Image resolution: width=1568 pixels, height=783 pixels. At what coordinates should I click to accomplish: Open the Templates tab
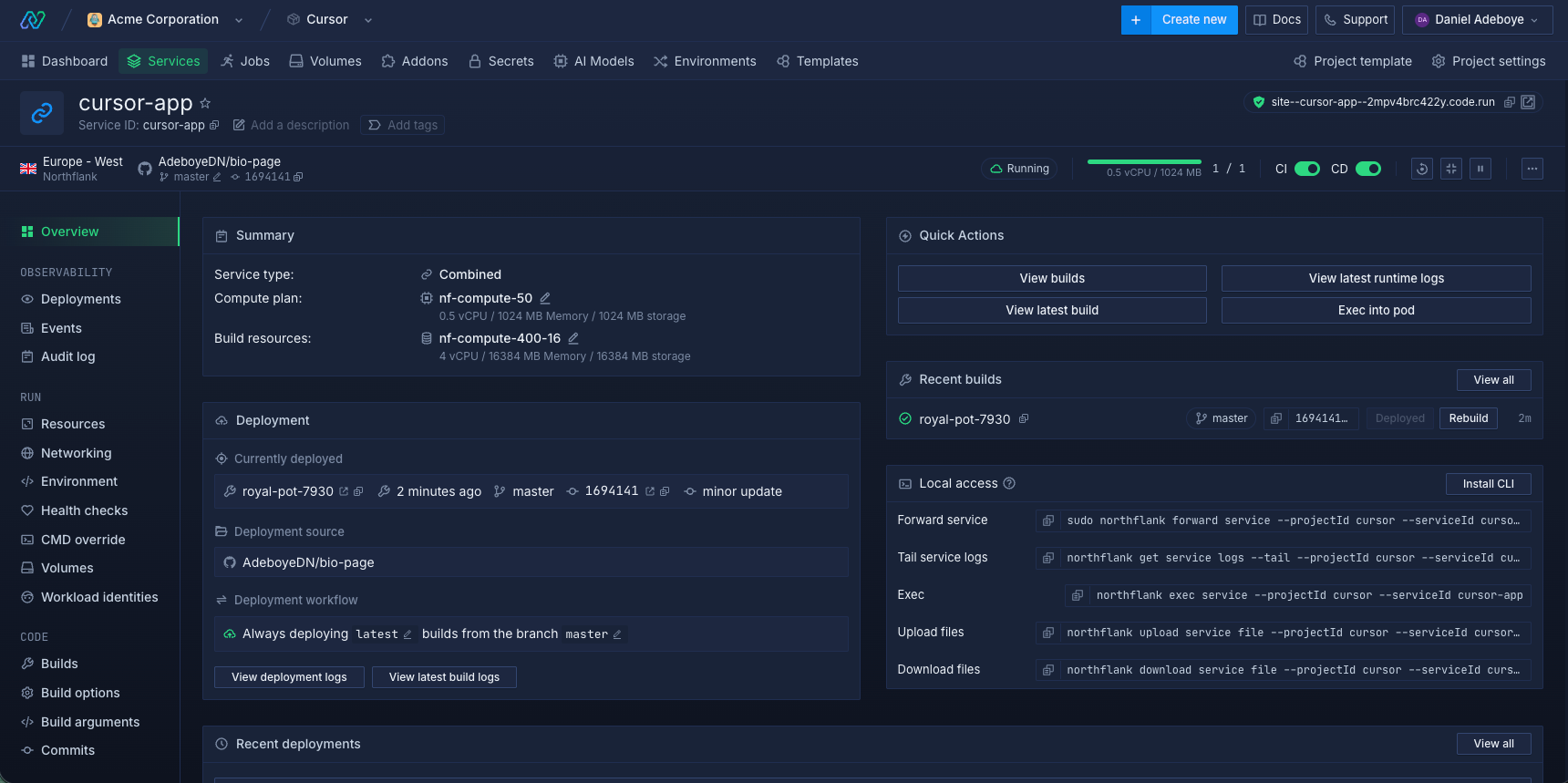click(x=818, y=61)
